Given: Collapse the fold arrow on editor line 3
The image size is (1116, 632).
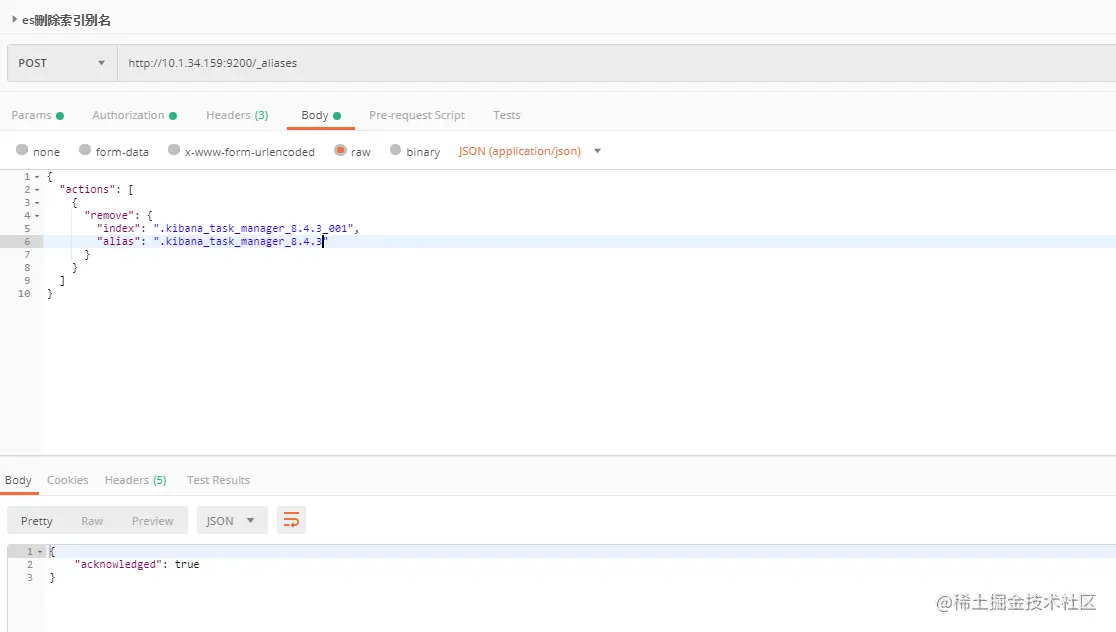Looking at the screenshot, I should [37, 203].
